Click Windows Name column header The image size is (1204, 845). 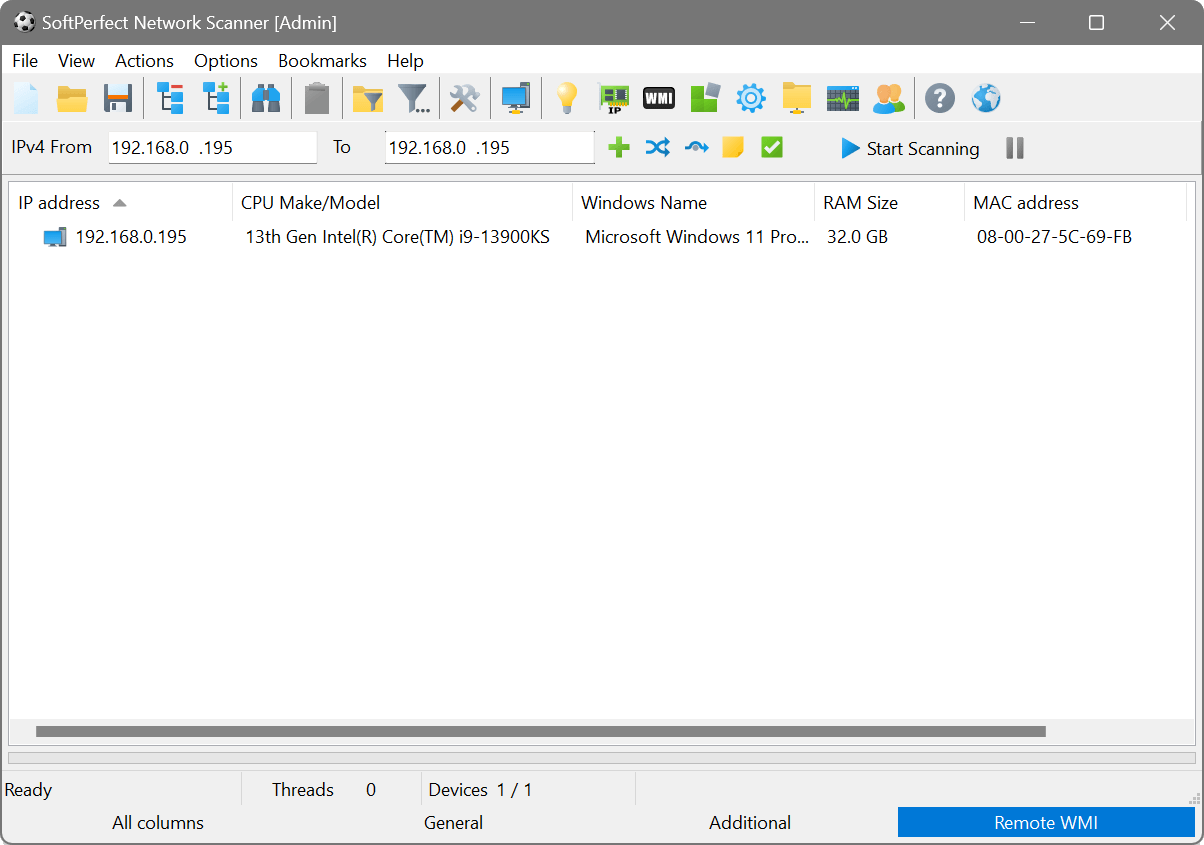(x=693, y=203)
